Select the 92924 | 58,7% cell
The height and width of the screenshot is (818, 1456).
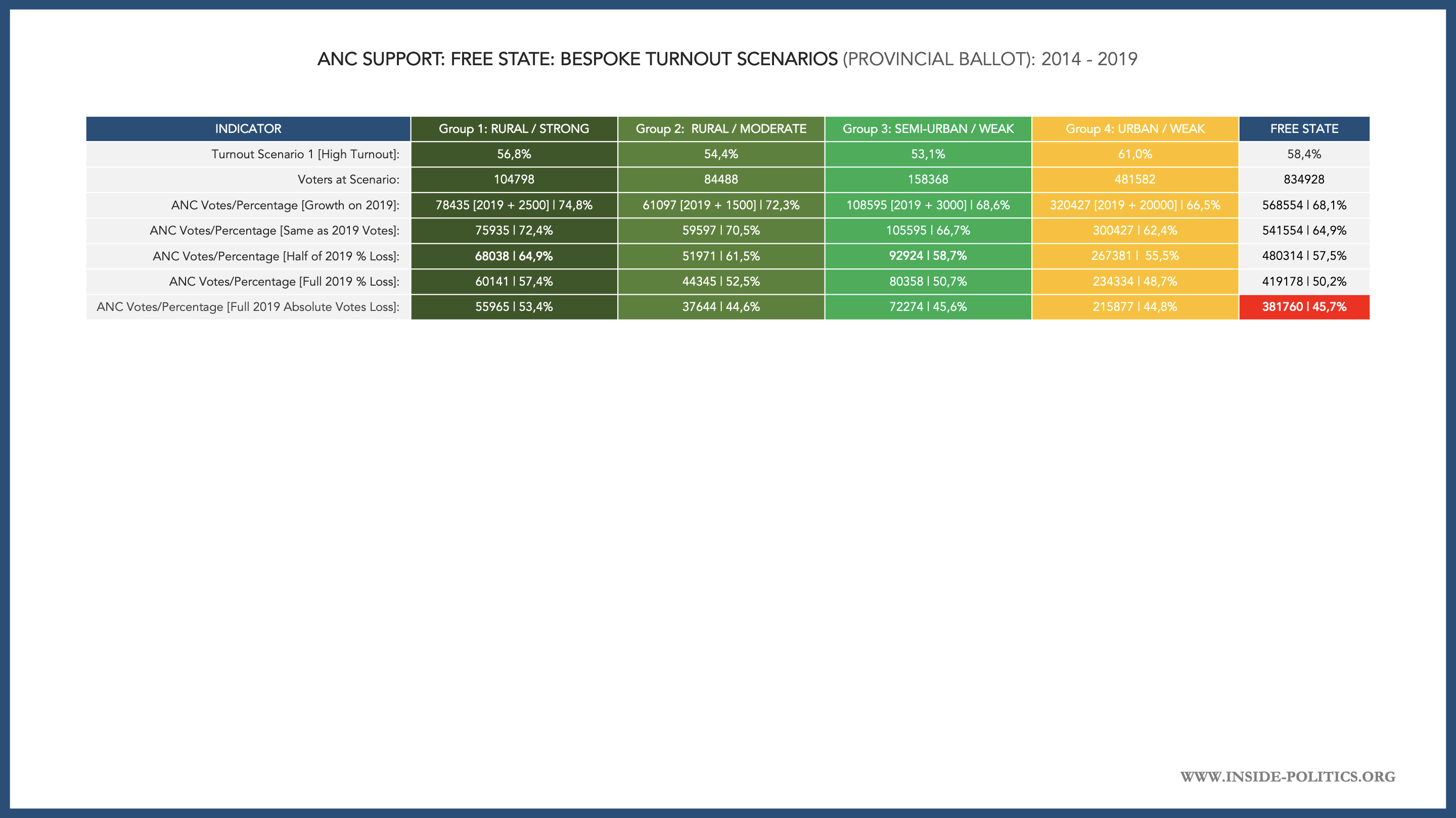point(928,256)
